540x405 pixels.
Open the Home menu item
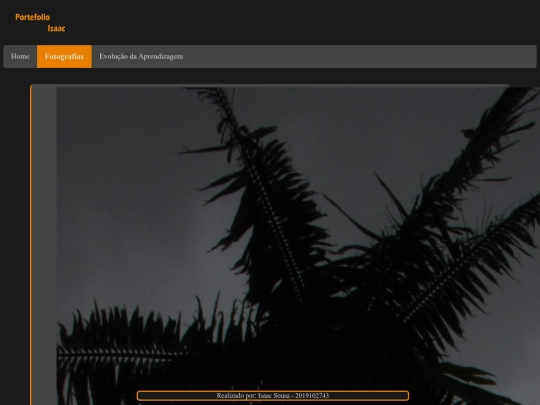(x=20, y=56)
